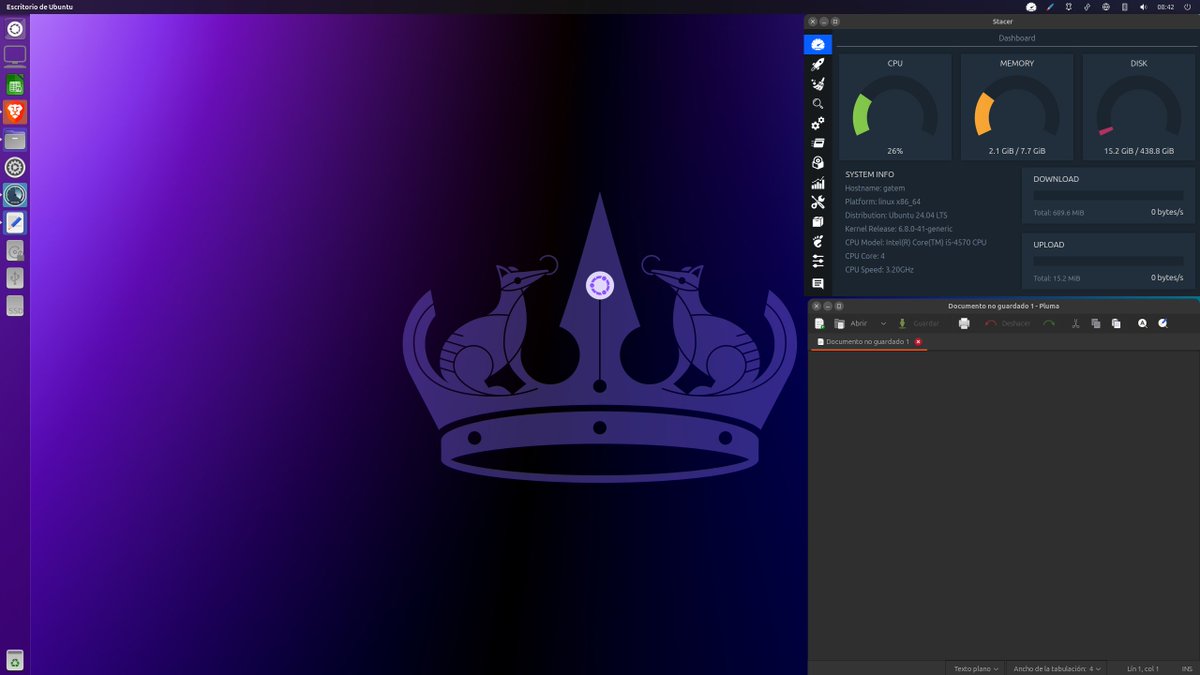The image size is (1200, 675).
Task: Click Deshacer undo button in Pluma
Action: [1007, 323]
